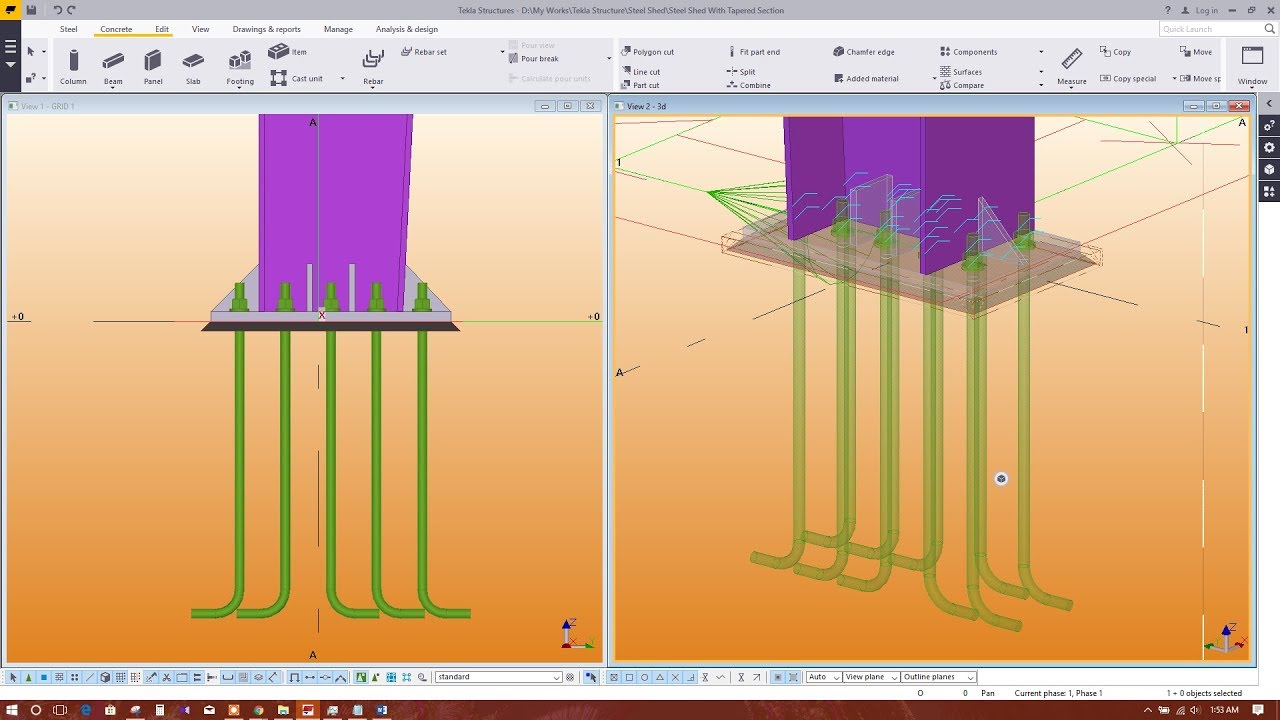This screenshot has height=720, width=1280.
Task: Open the View ribbon tab
Action: tap(201, 29)
